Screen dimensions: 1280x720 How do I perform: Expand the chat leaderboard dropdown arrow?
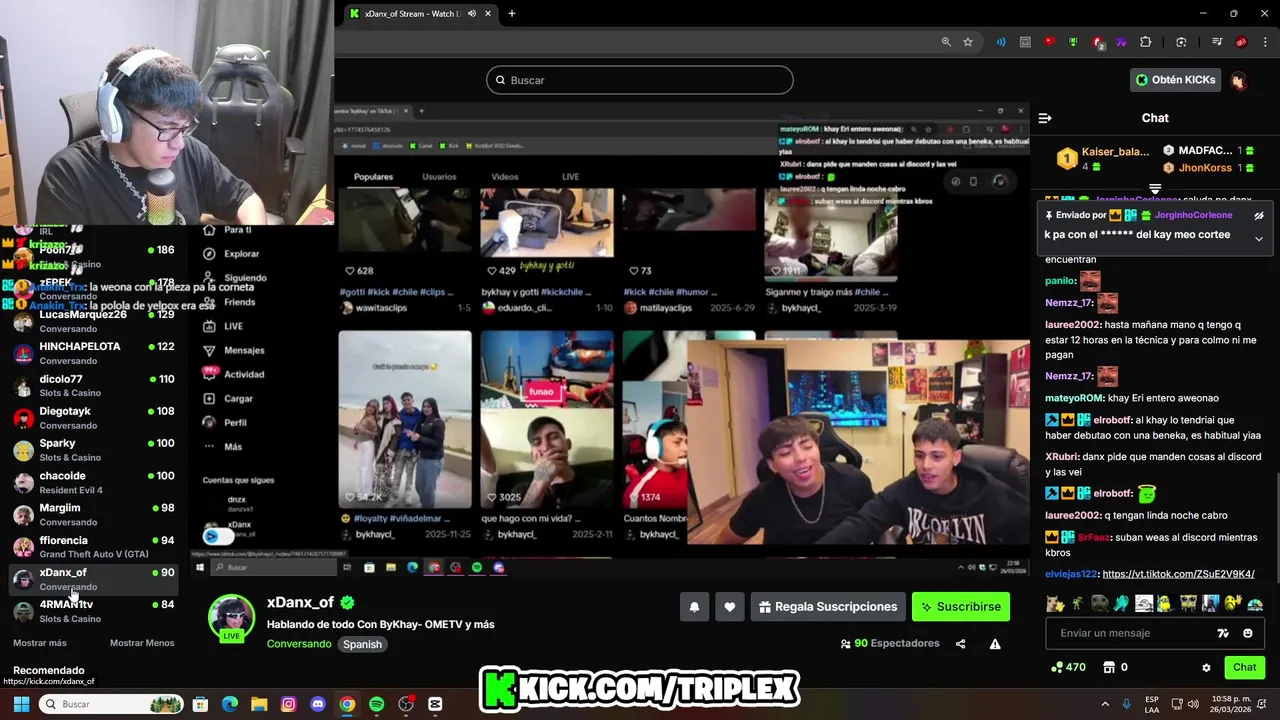(x=1155, y=188)
